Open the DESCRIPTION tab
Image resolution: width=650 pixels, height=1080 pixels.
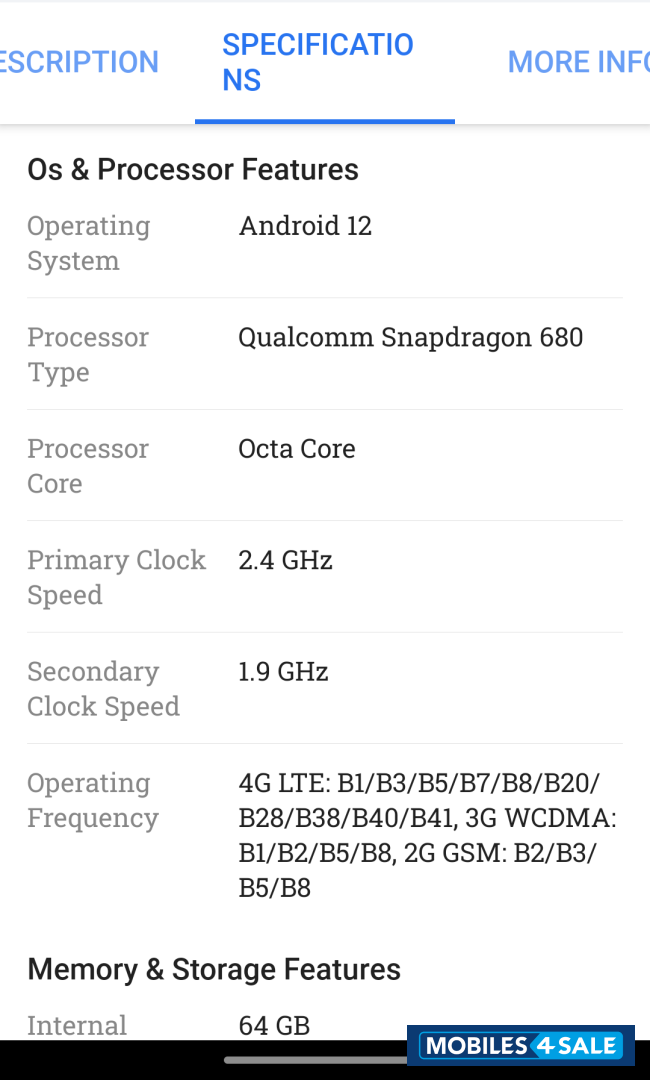point(79,61)
